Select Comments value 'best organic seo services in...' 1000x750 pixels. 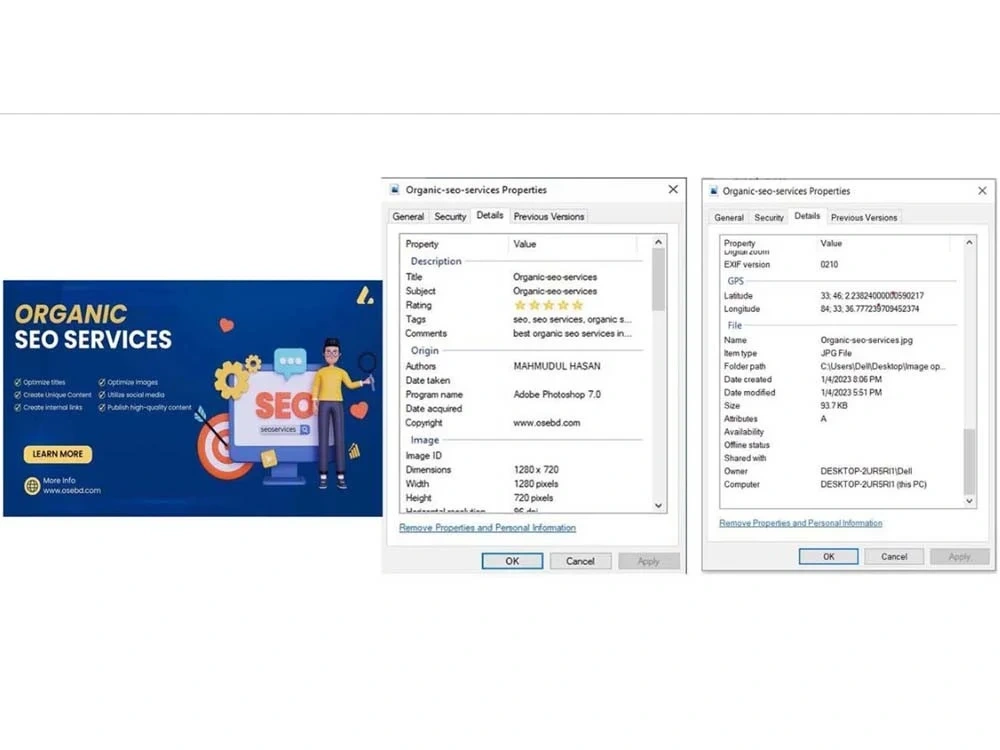pos(572,333)
